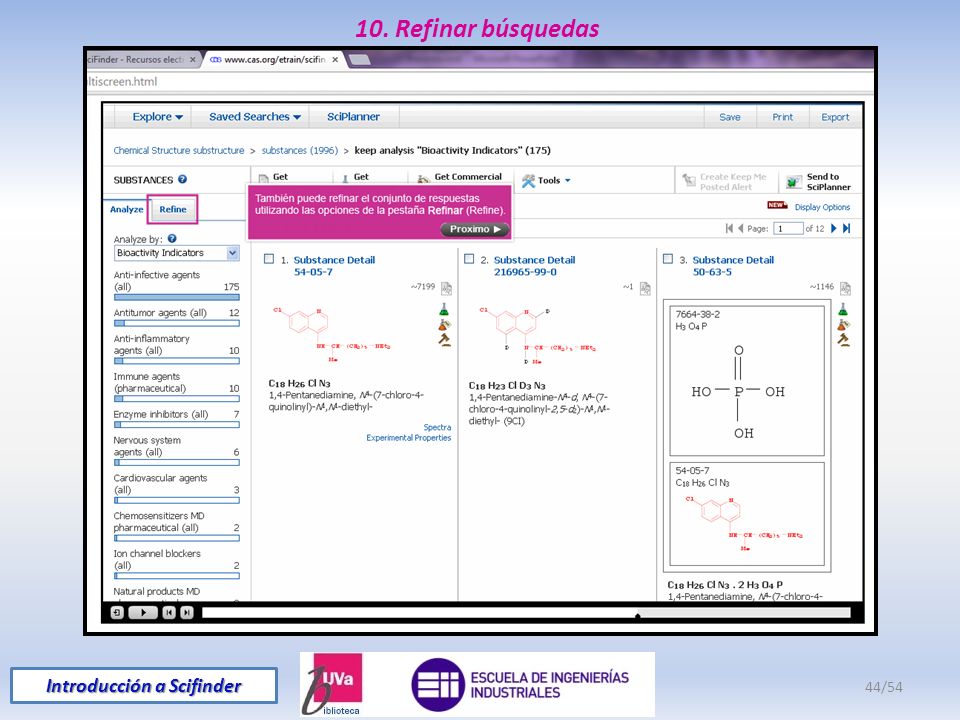Viewport: 960px width, 720px height.
Task: Click the rewind-to-start player button
Action: (x=117, y=612)
